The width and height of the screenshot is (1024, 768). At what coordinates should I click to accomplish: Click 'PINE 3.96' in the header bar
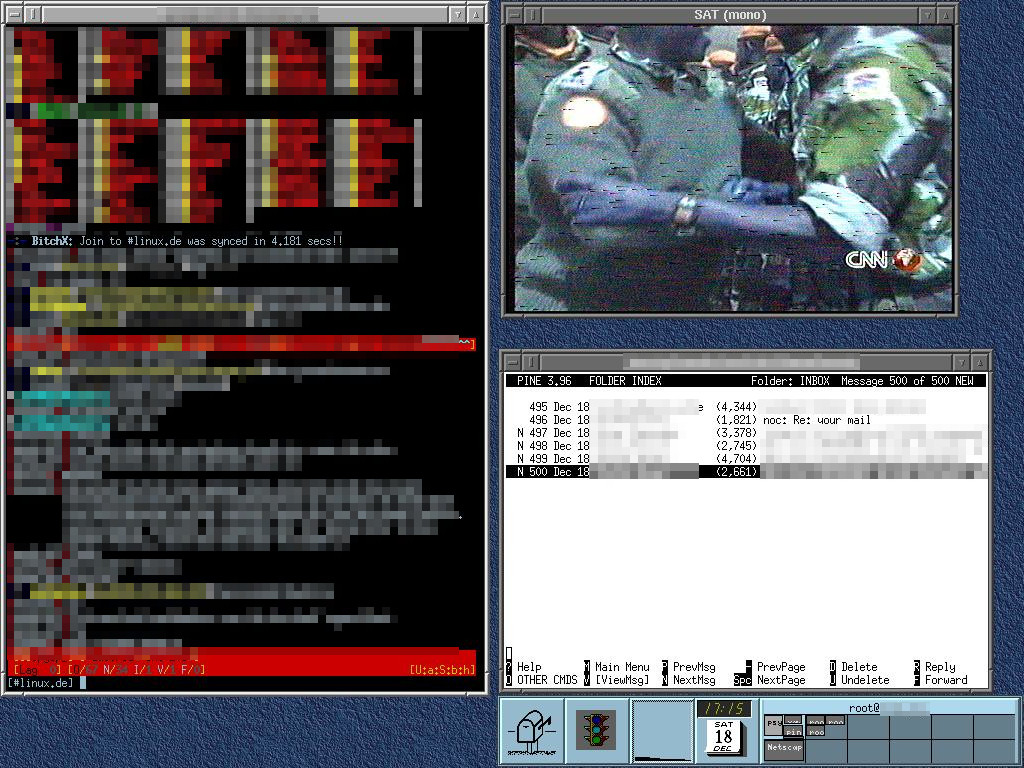(x=544, y=381)
